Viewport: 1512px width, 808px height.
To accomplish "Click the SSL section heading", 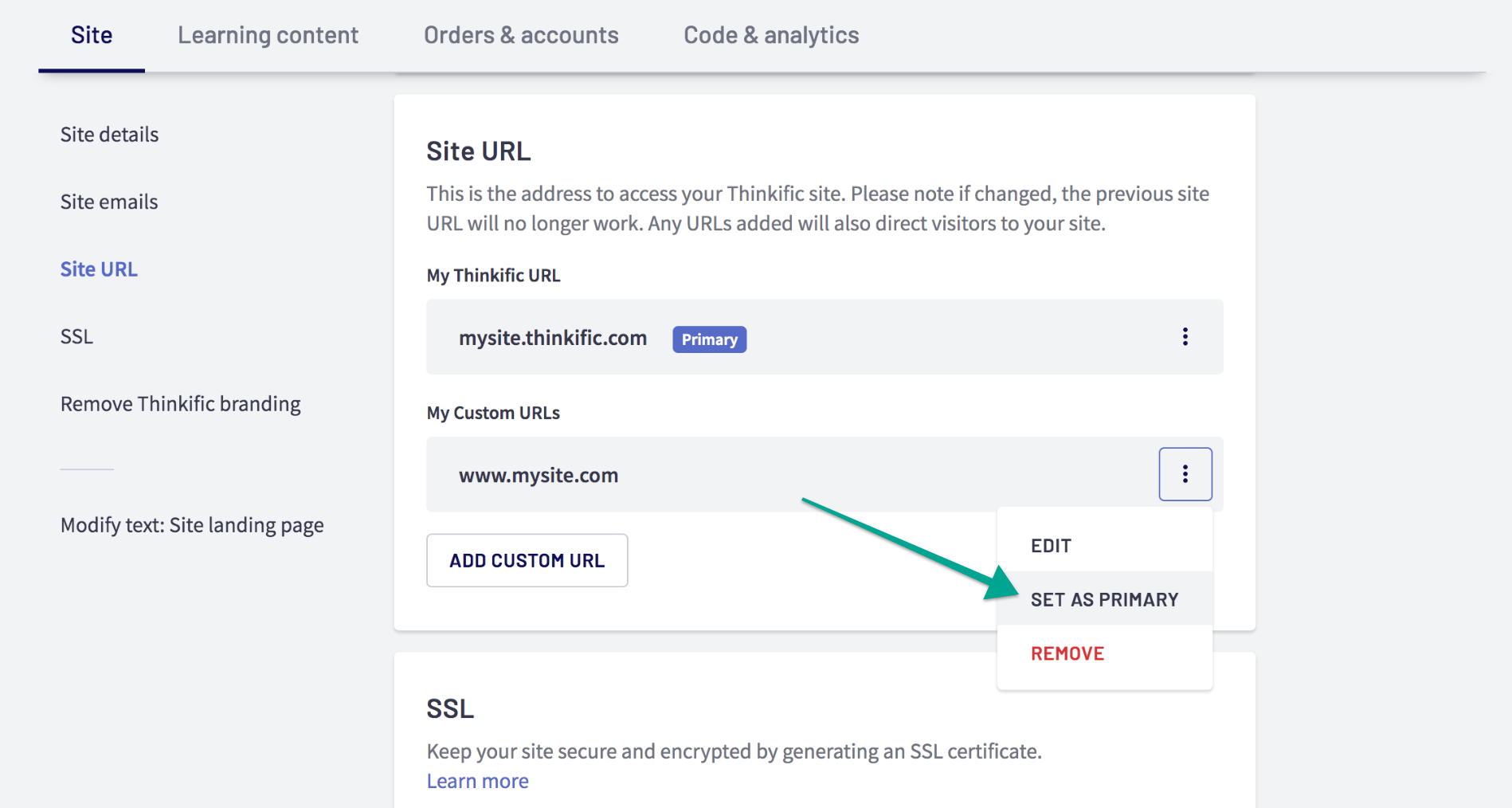I will [x=450, y=708].
